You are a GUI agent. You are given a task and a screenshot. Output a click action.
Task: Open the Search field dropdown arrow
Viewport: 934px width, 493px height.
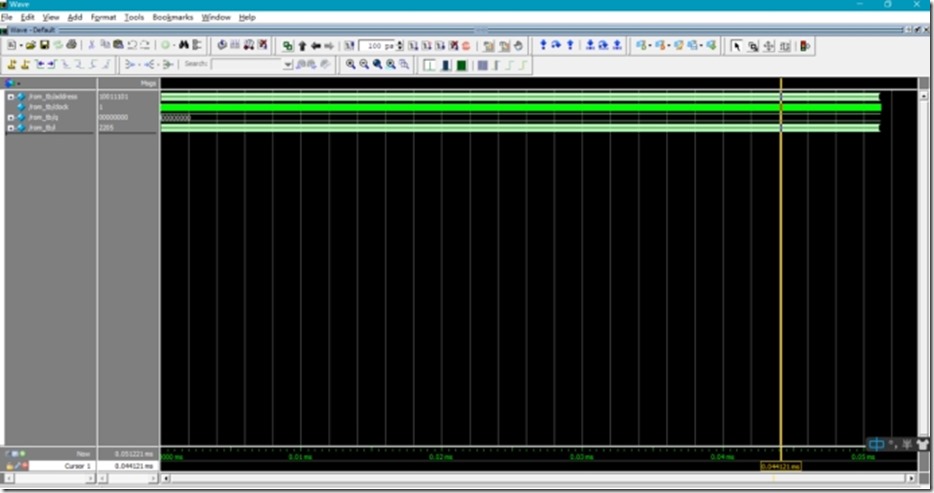coord(288,64)
